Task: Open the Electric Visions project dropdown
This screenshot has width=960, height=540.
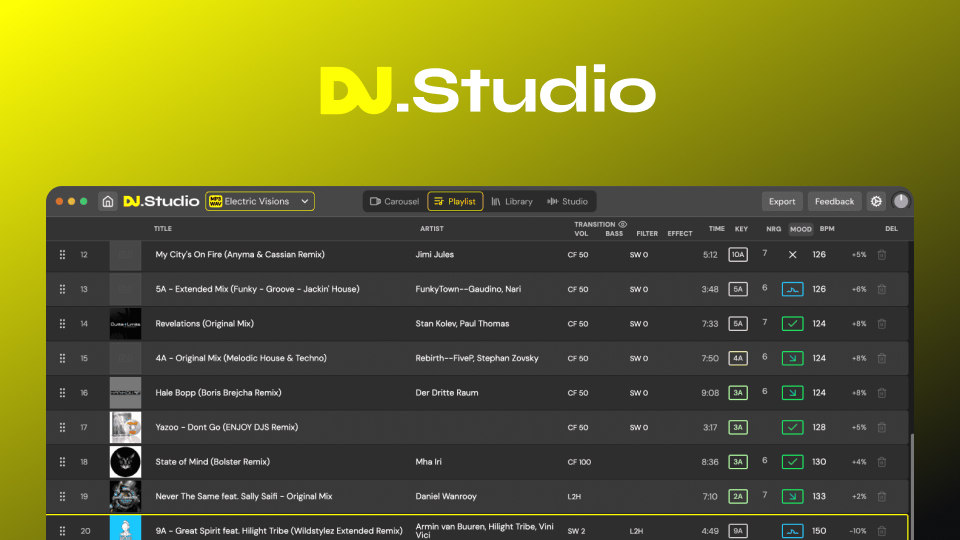Action: coord(260,201)
